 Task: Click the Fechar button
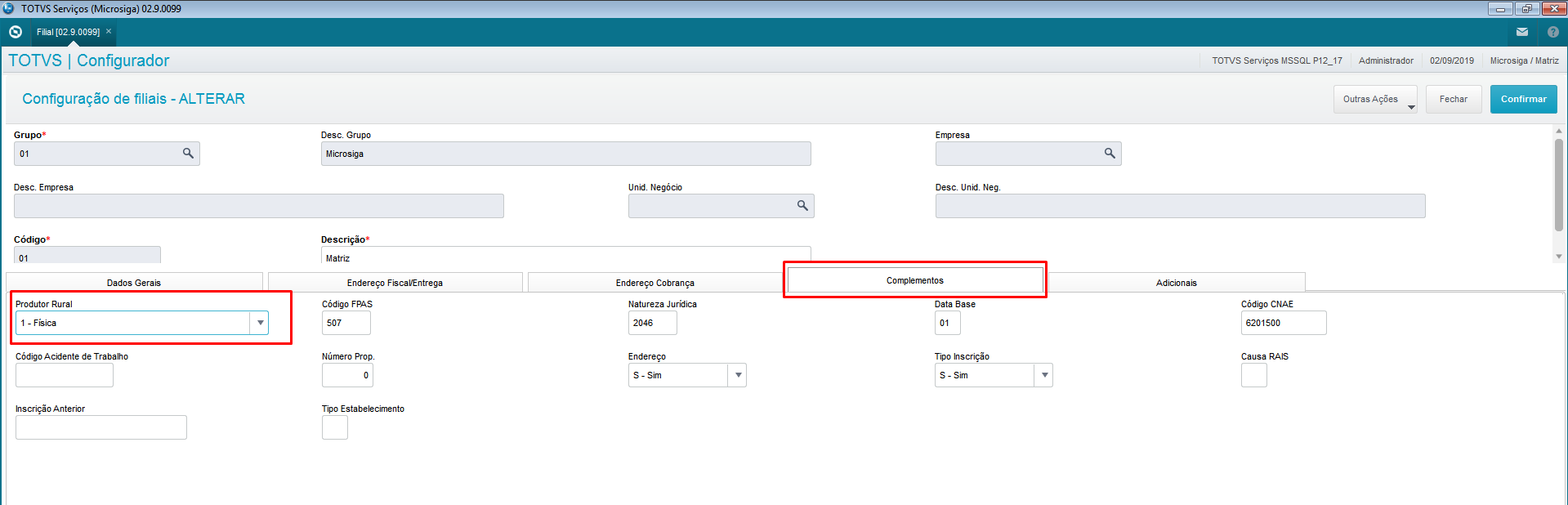[x=1454, y=99]
